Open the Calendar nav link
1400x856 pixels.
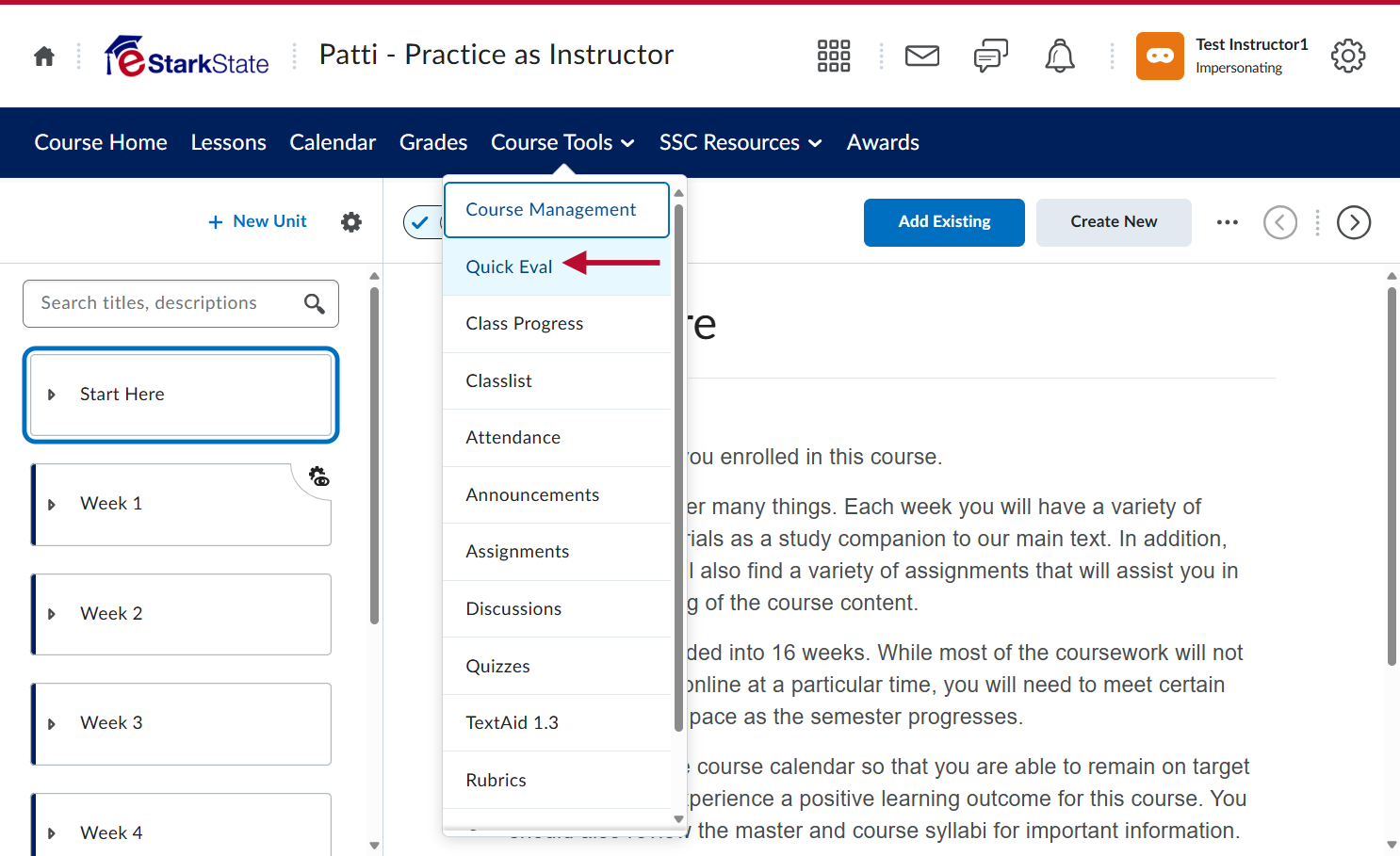pos(333,142)
